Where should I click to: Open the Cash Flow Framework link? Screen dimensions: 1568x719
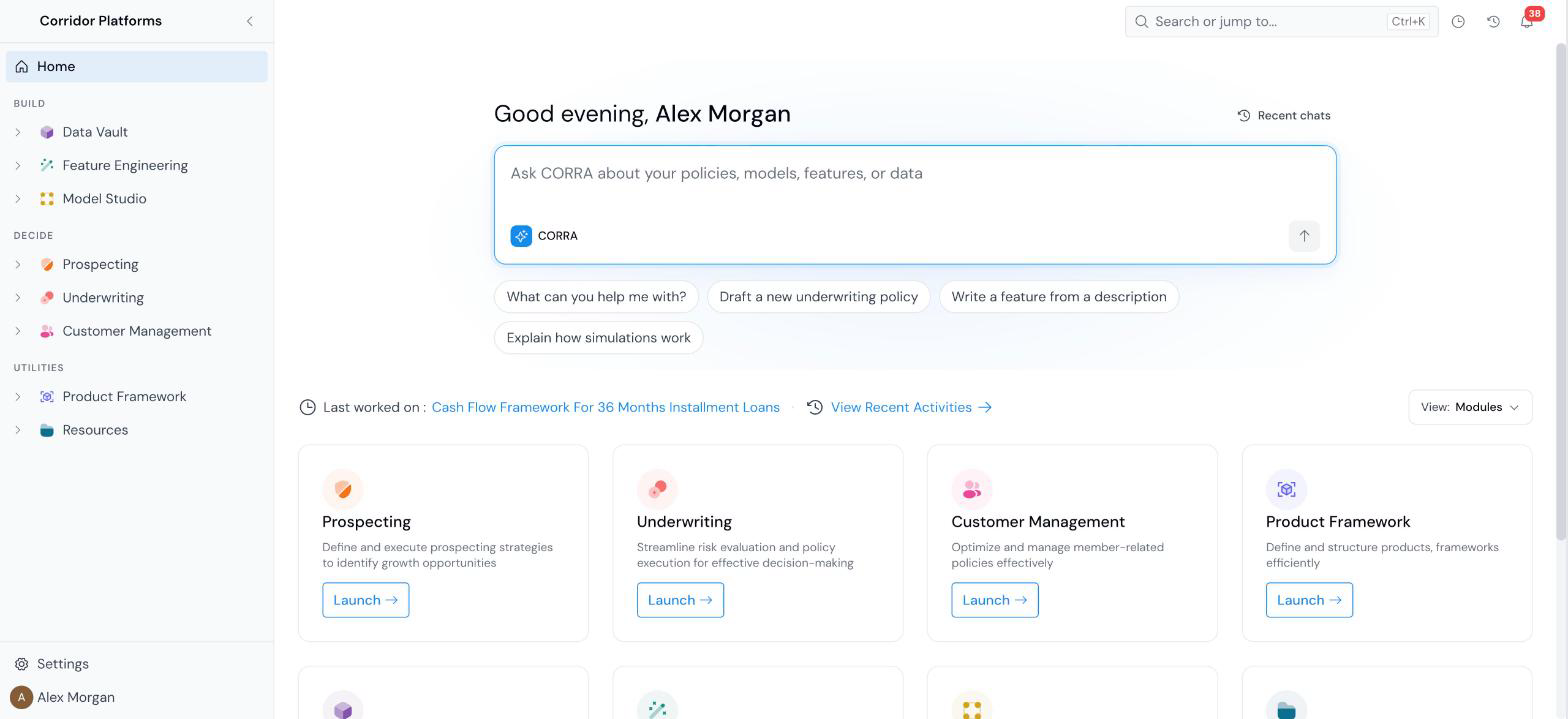pyautogui.click(x=606, y=407)
